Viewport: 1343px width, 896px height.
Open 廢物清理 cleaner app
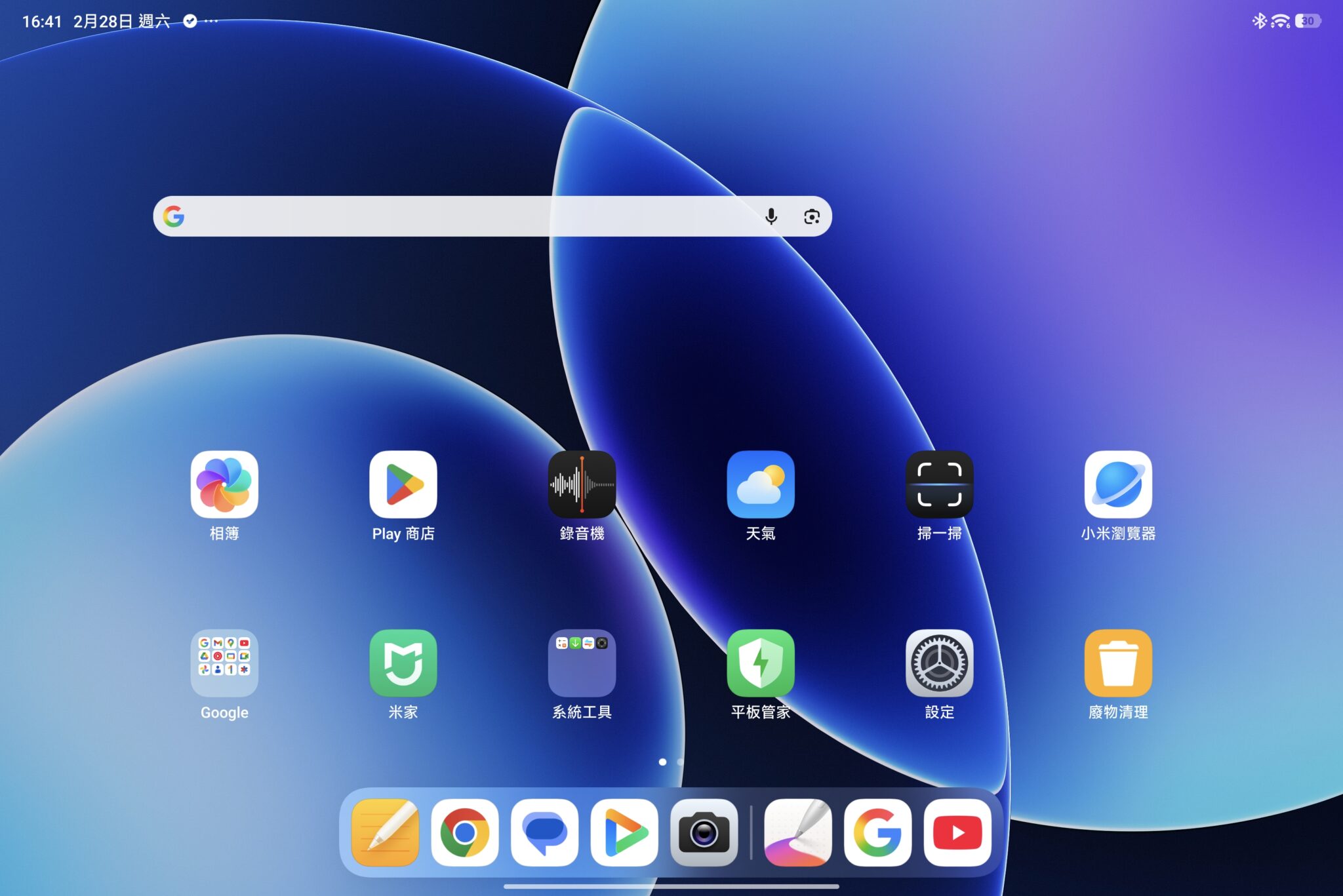[1117, 663]
